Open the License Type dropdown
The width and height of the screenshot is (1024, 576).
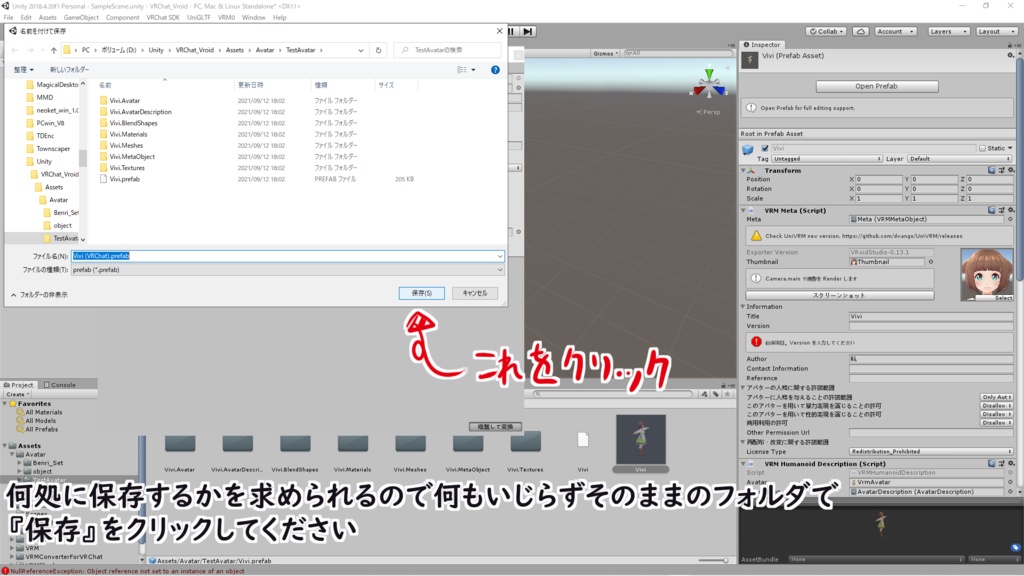929,452
